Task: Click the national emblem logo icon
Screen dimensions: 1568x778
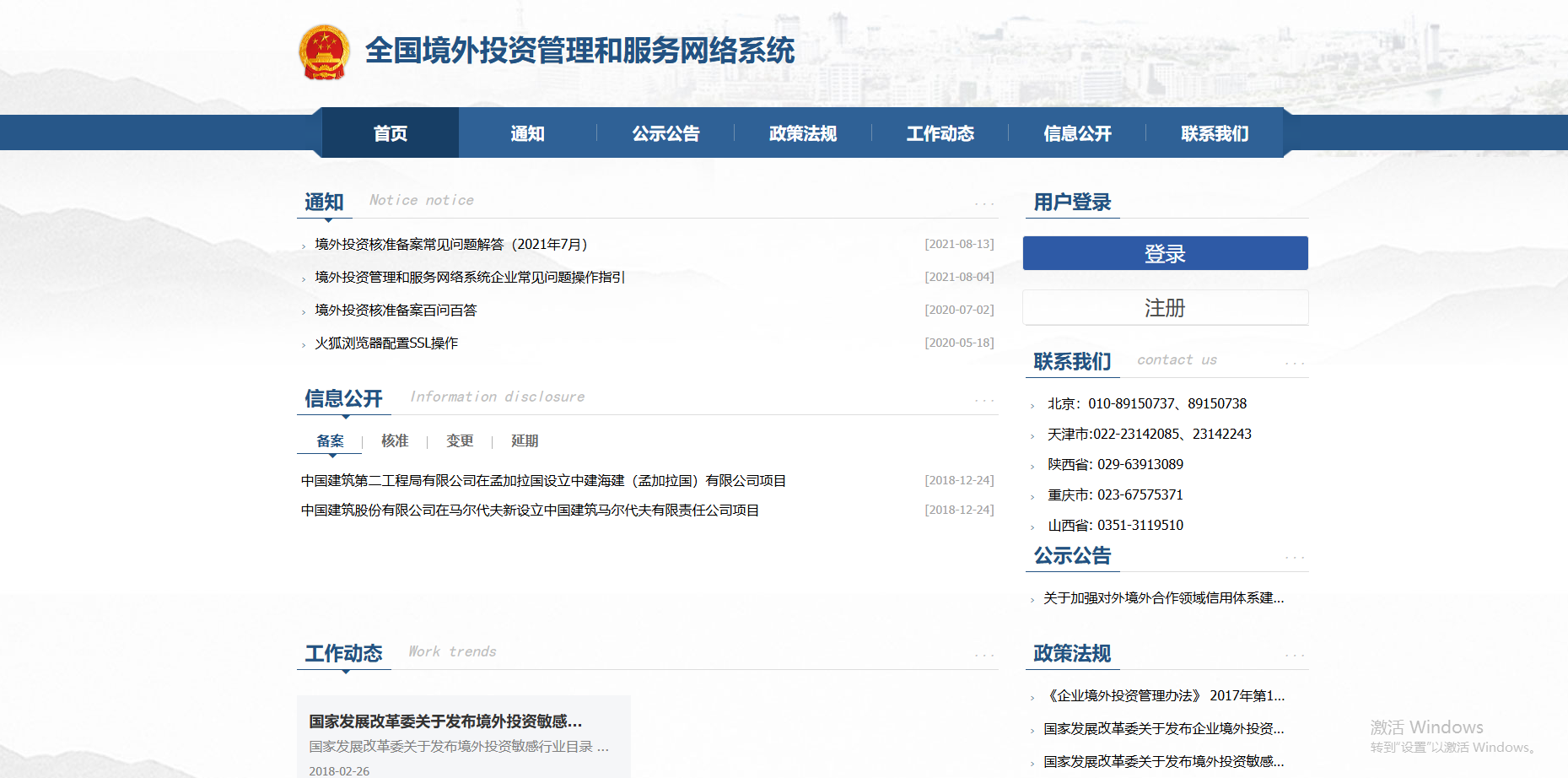Action: pyautogui.click(x=325, y=52)
